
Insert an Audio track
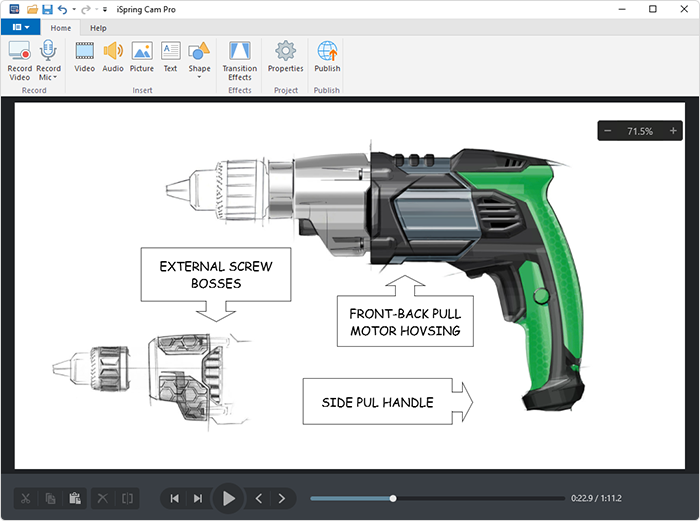[113, 56]
